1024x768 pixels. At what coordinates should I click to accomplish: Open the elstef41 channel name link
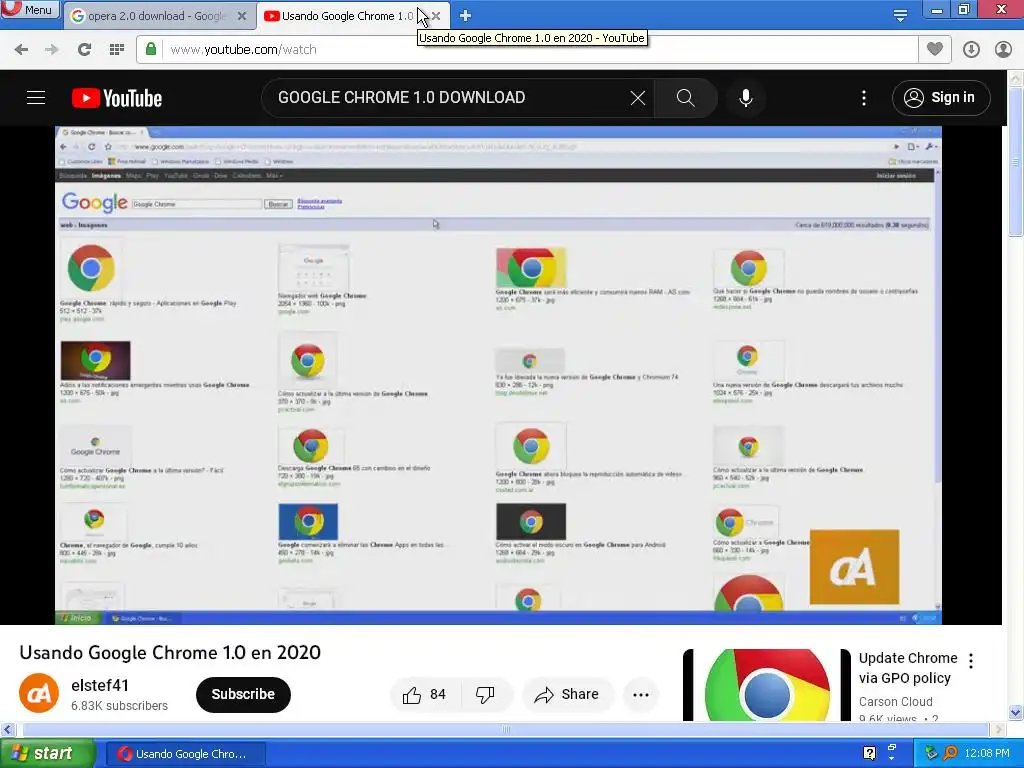(x=100, y=685)
